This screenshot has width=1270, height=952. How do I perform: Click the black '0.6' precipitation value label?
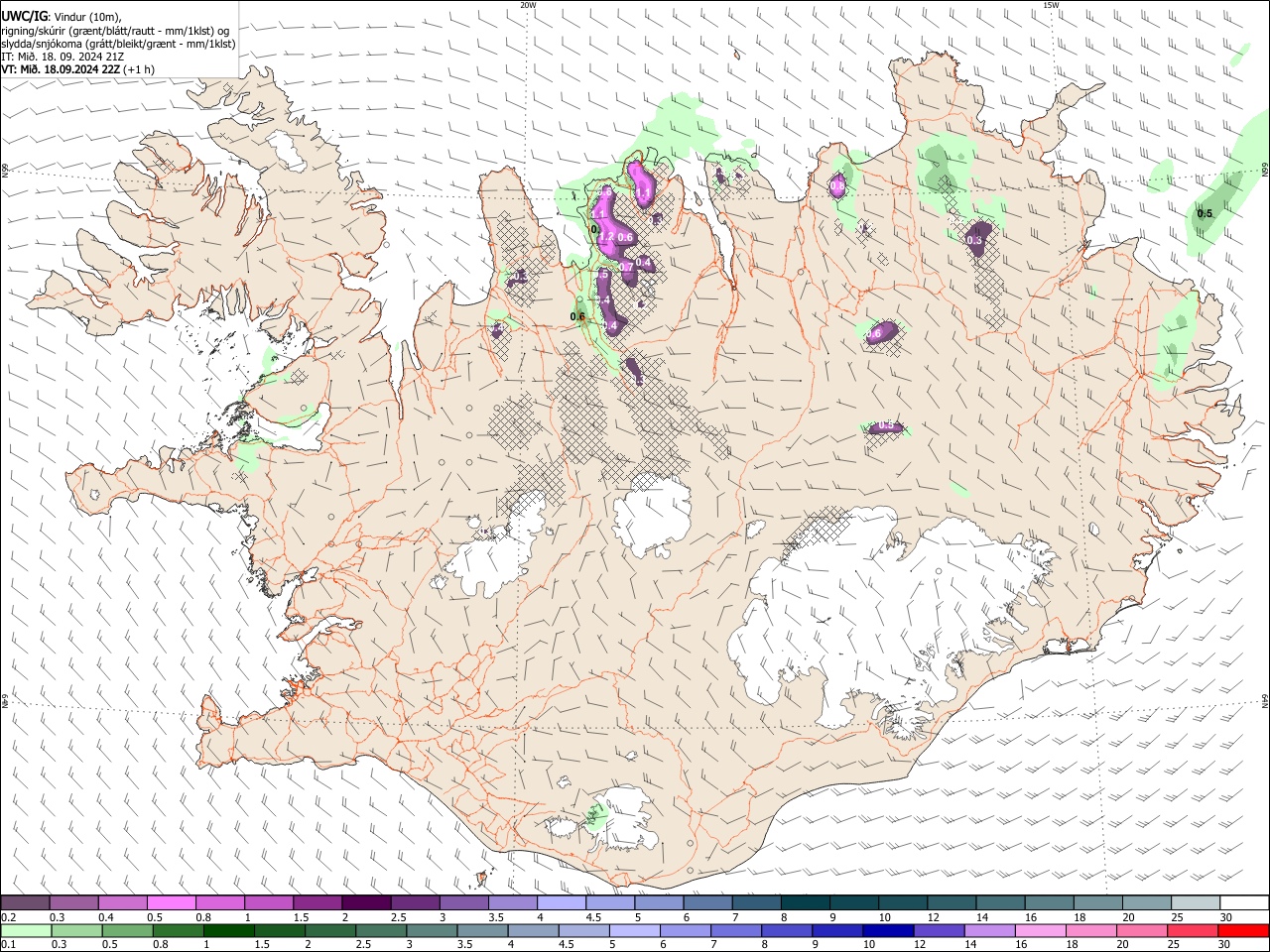(x=577, y=316)
